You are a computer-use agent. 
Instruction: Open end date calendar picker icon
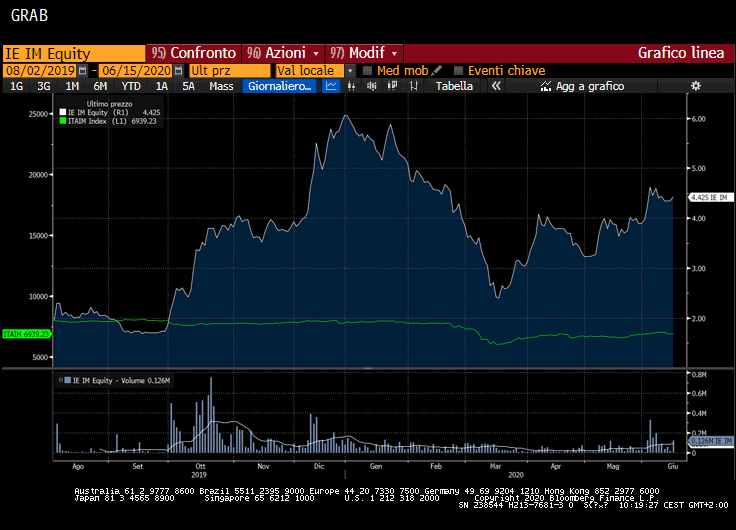pos(178,70)
